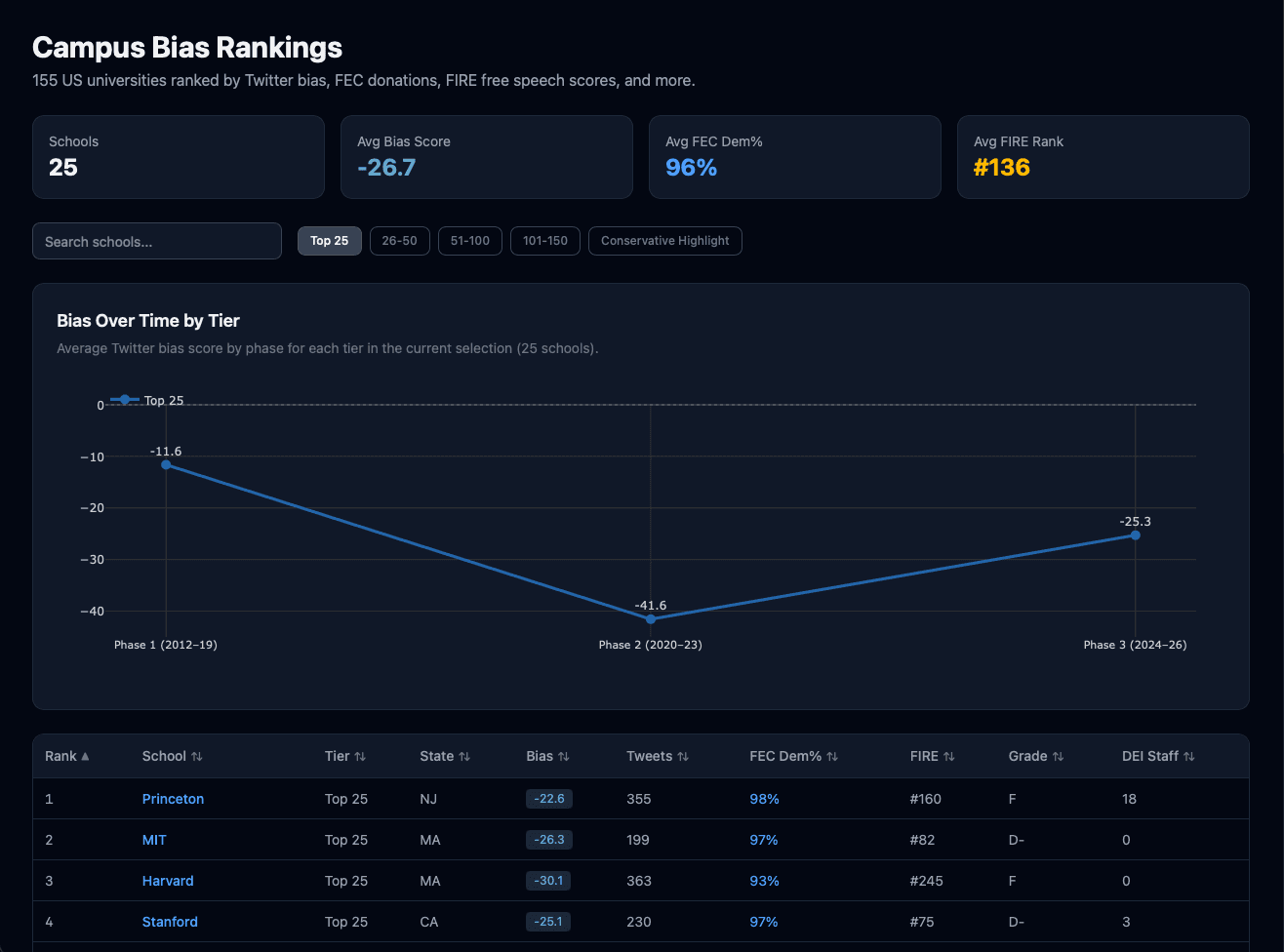Sort by Tier column arrows
1284x952 pixels.
(360, 757)
